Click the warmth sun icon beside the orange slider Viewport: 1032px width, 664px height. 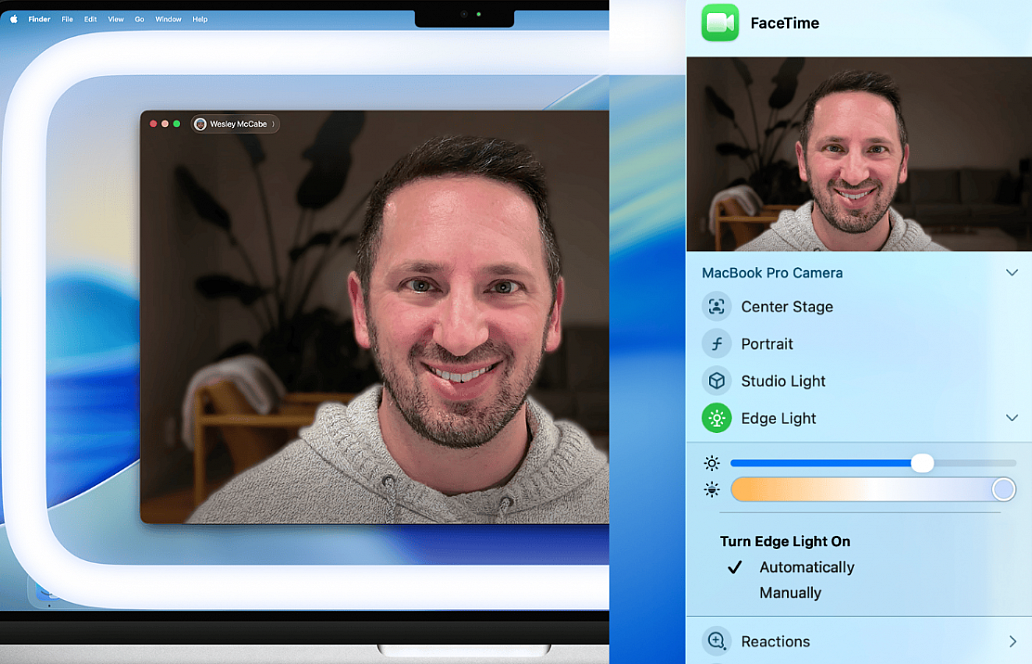coord(712,489)
